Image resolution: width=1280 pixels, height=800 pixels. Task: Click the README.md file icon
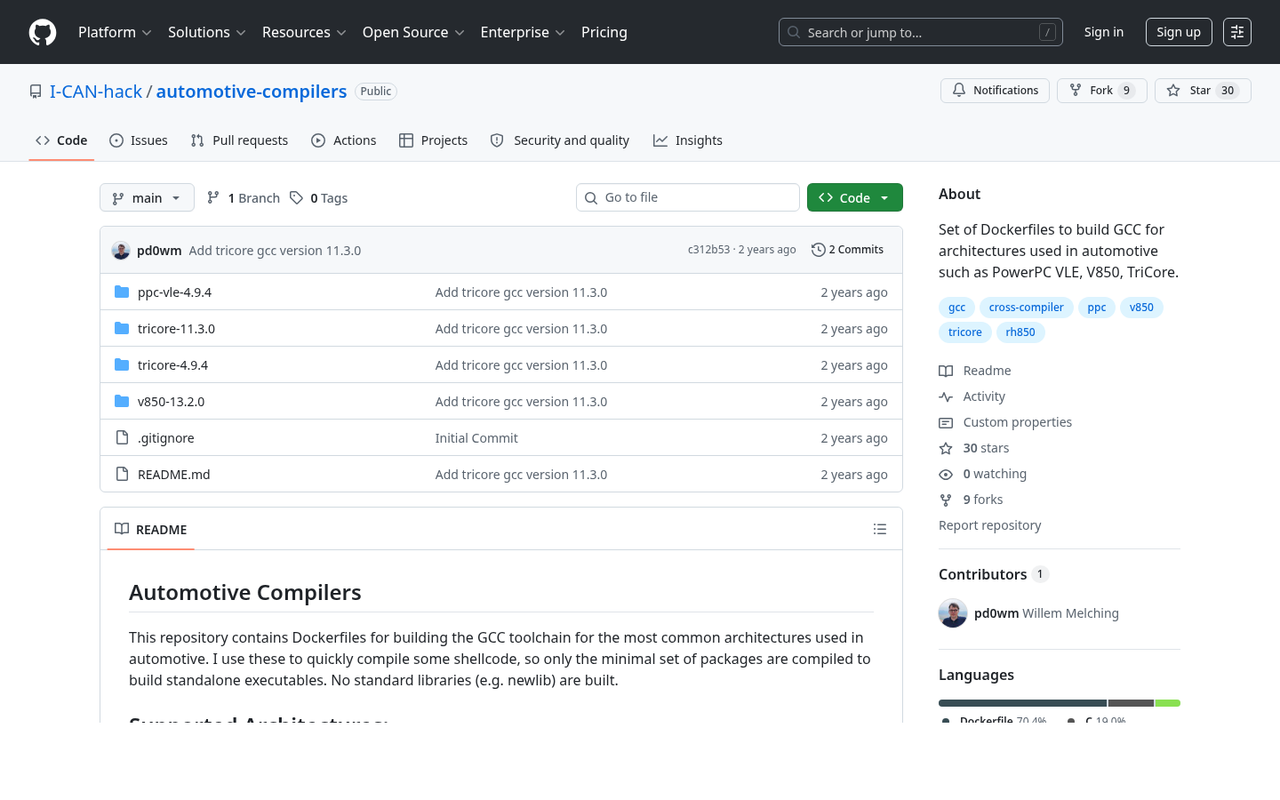click(121, 474)
